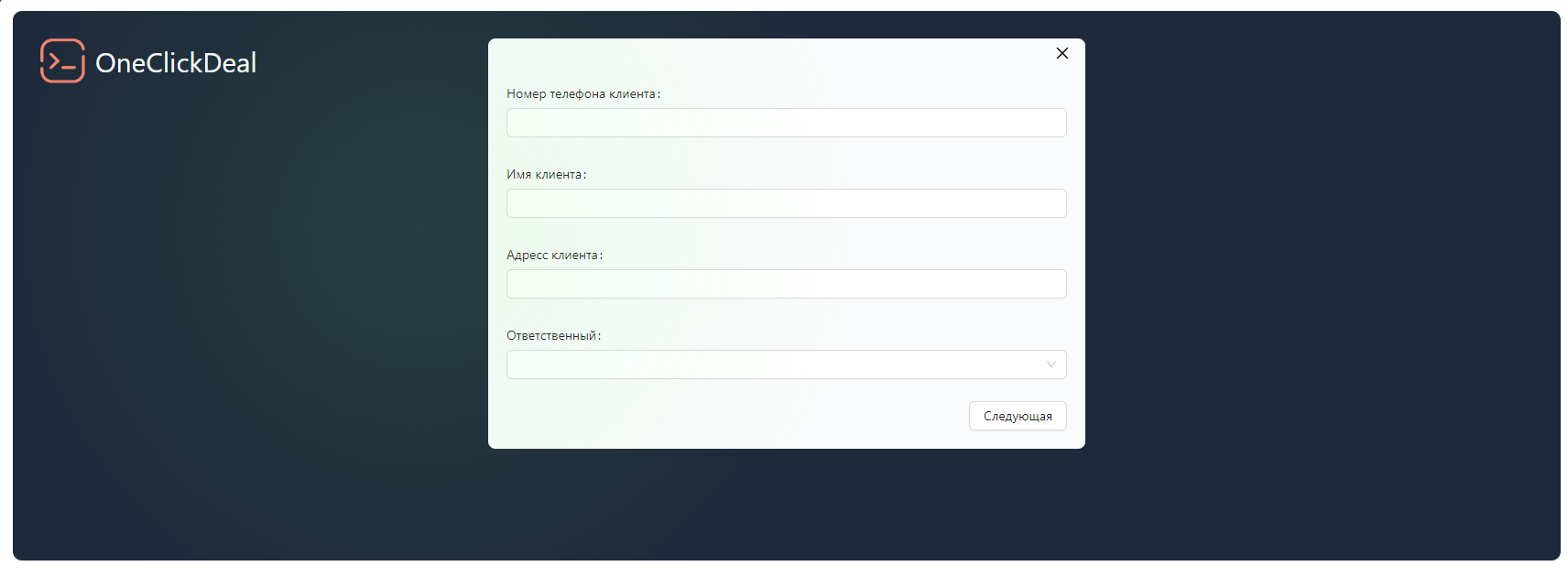Open the Ответственный dropdown list

click(x=774, y=365)
